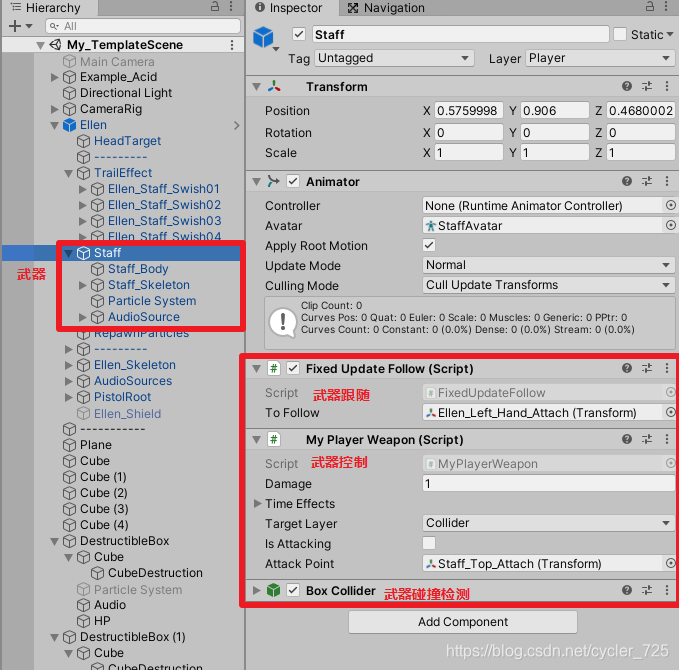Edit the Staff name field

tap(460, 34)
